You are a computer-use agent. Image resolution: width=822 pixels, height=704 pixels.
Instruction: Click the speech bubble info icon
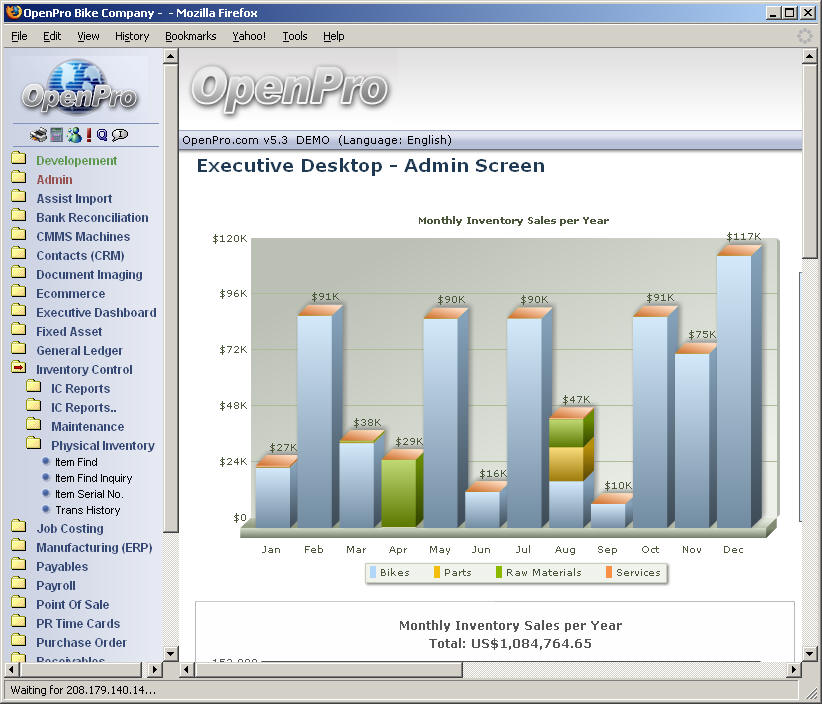120,135
